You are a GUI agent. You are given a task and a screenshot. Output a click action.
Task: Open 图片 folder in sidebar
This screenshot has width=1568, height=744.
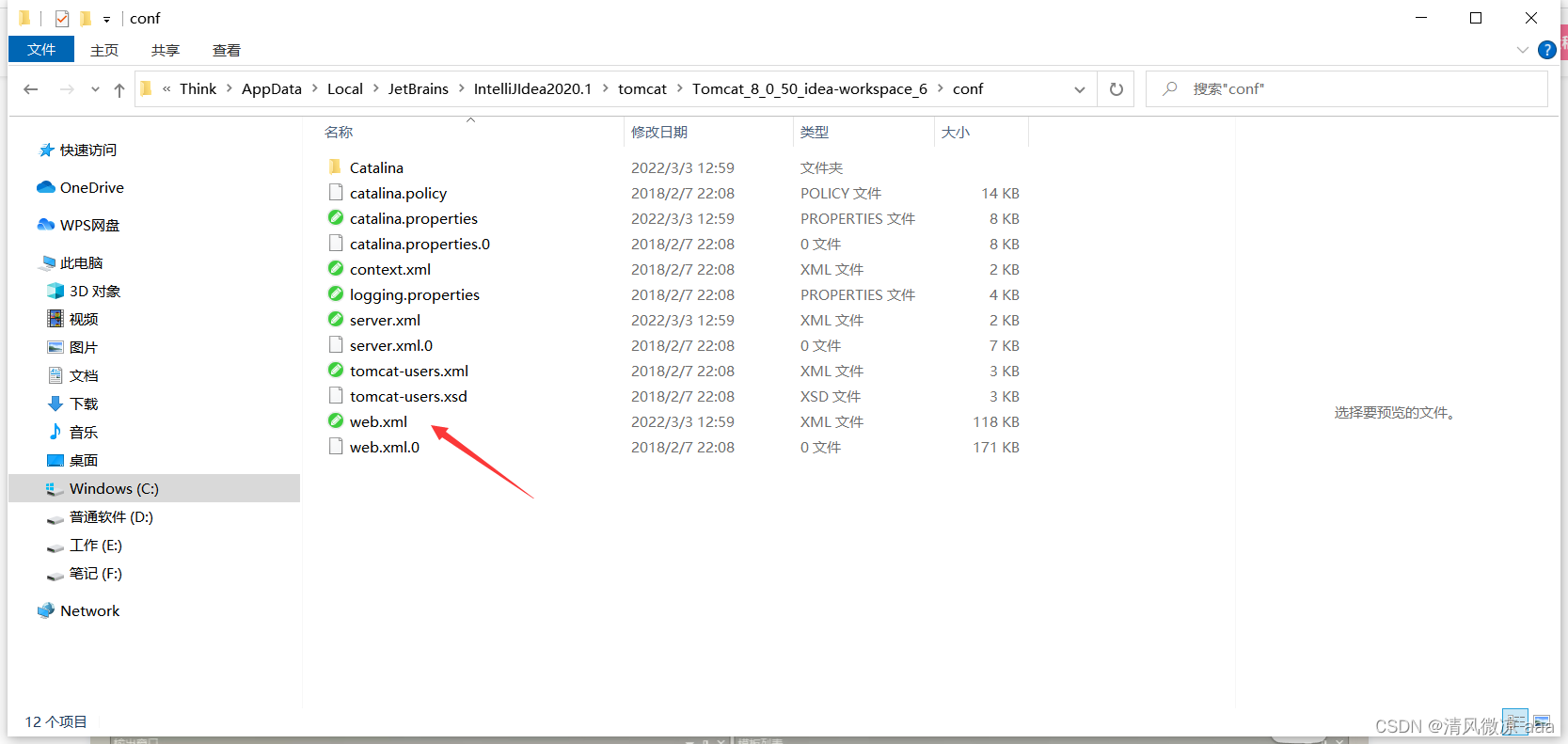coord(84,348)
